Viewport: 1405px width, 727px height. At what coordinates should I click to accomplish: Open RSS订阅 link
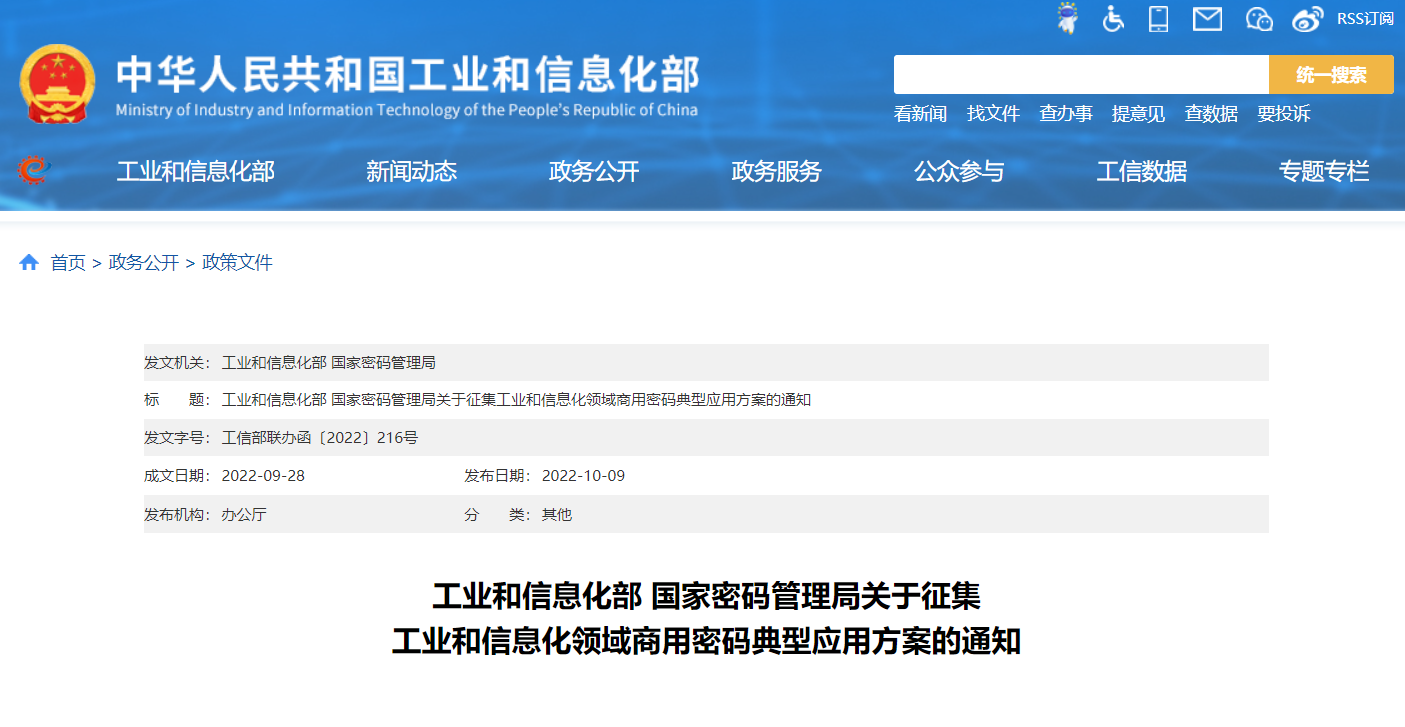(x=1365, y=18)
